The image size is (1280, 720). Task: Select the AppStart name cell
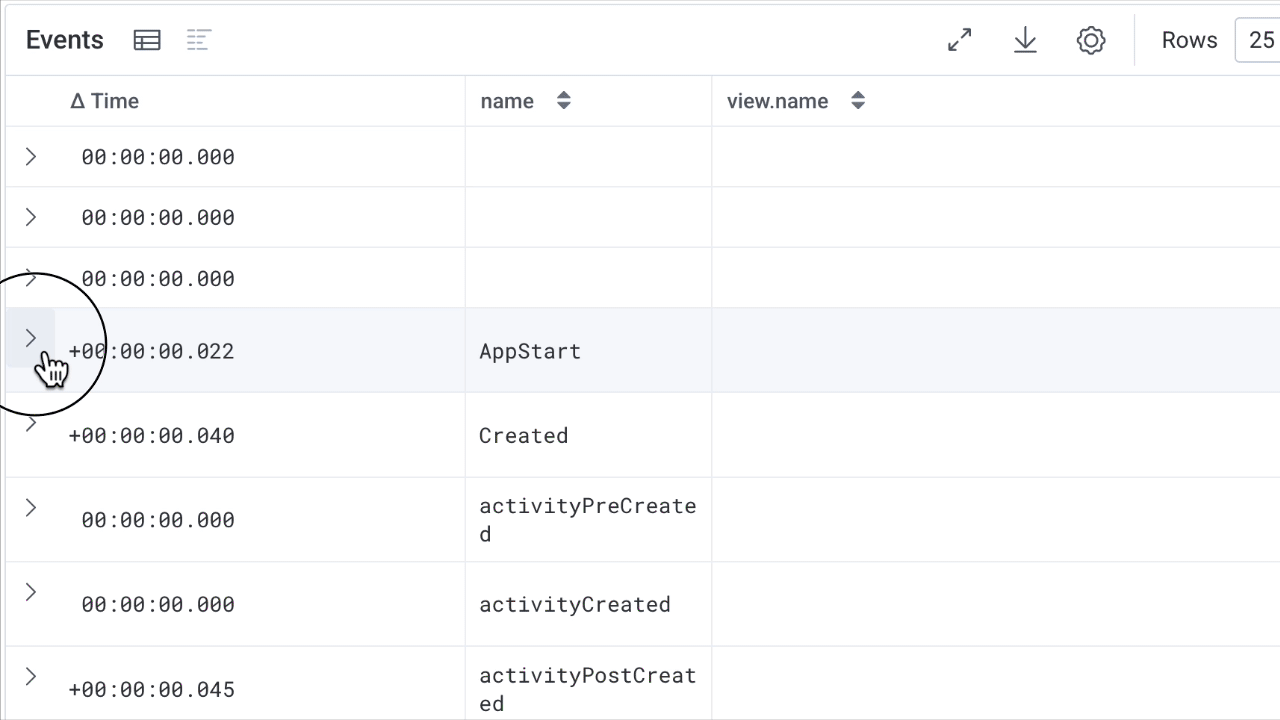tap(530, 351)
